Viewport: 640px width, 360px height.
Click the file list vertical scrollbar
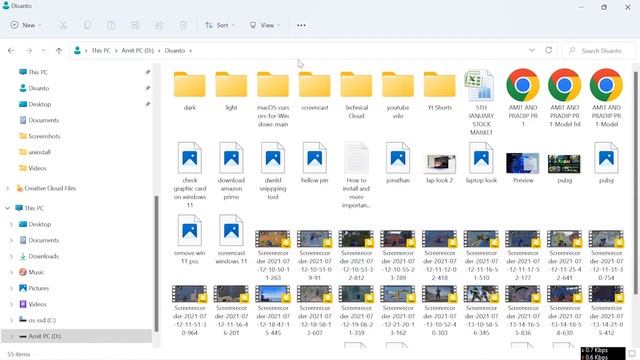(636, 182)
